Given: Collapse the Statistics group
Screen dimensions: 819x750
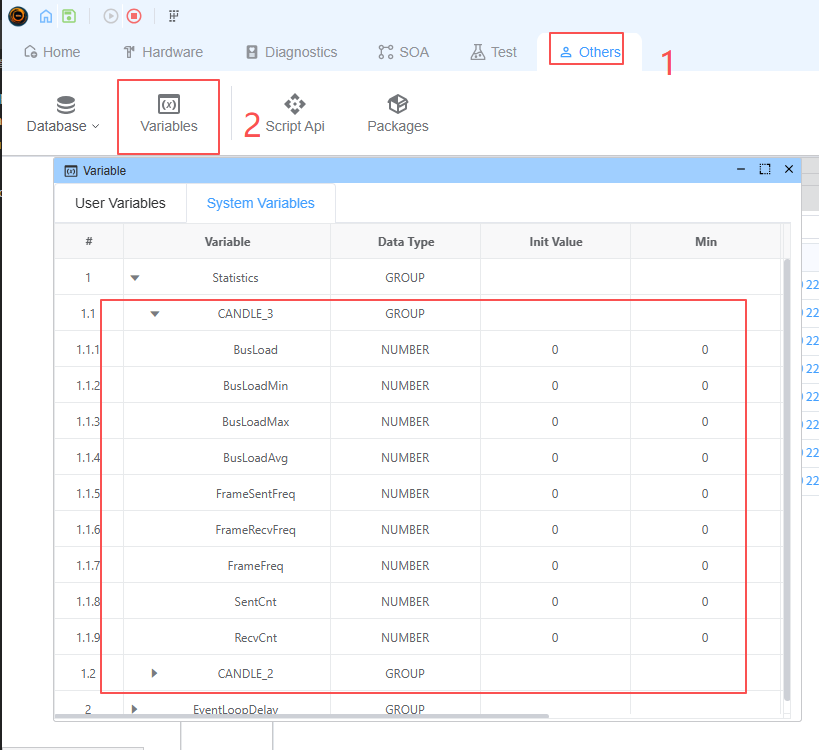Looking at the screenshot, I should pyautogui.click(x=135, y=278).
